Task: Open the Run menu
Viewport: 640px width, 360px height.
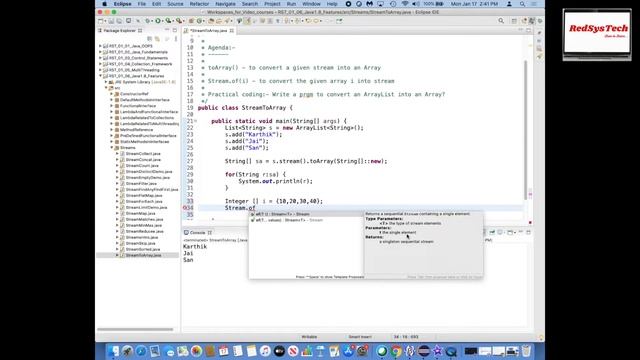Action: coord(291,4)
